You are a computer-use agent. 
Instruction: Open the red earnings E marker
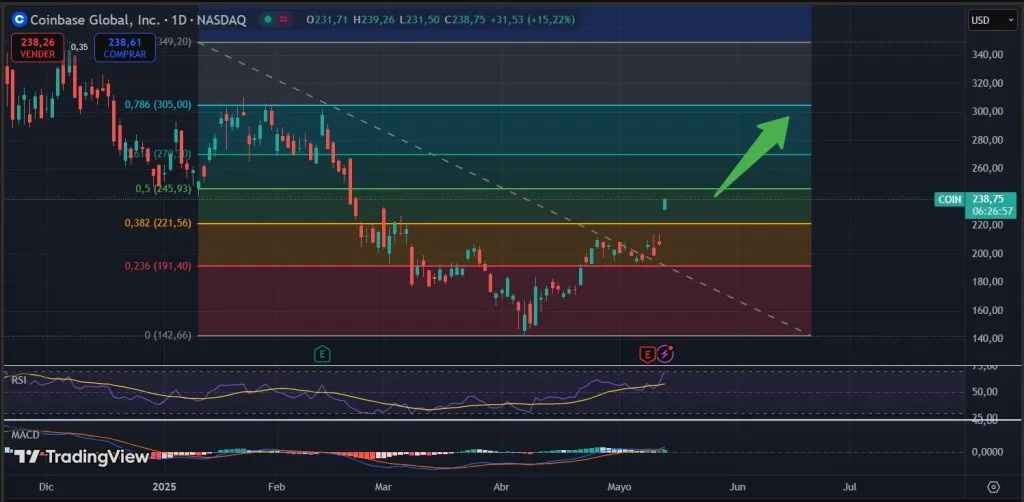[647, 354]
